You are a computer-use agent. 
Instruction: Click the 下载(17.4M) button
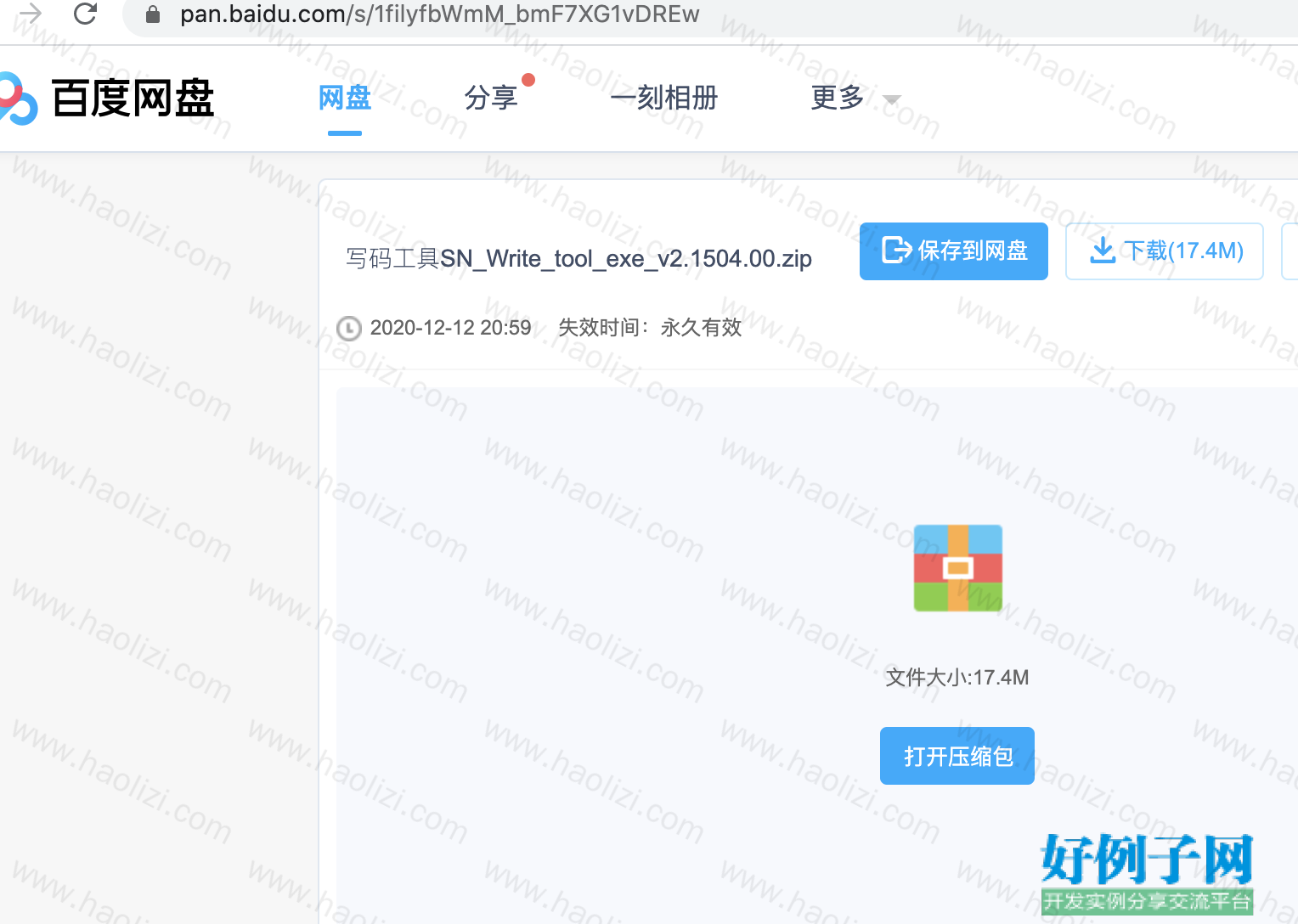pyautogui.click(x=1165, y=251)
